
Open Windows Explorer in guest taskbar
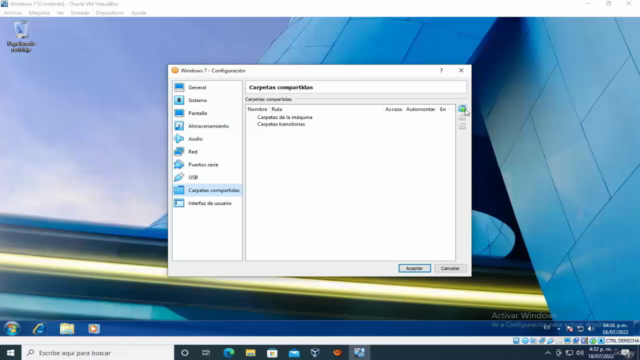pyautogui.click(x=67, y=329)
